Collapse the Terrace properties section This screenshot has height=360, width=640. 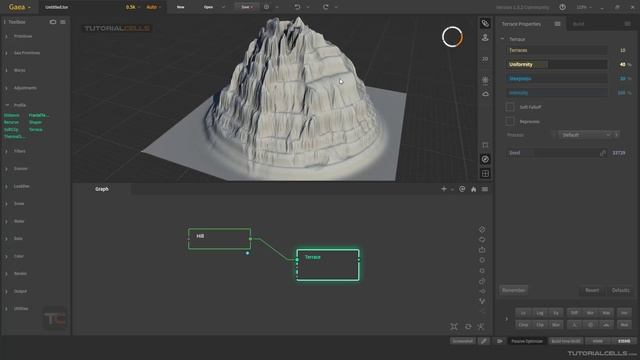502,39
